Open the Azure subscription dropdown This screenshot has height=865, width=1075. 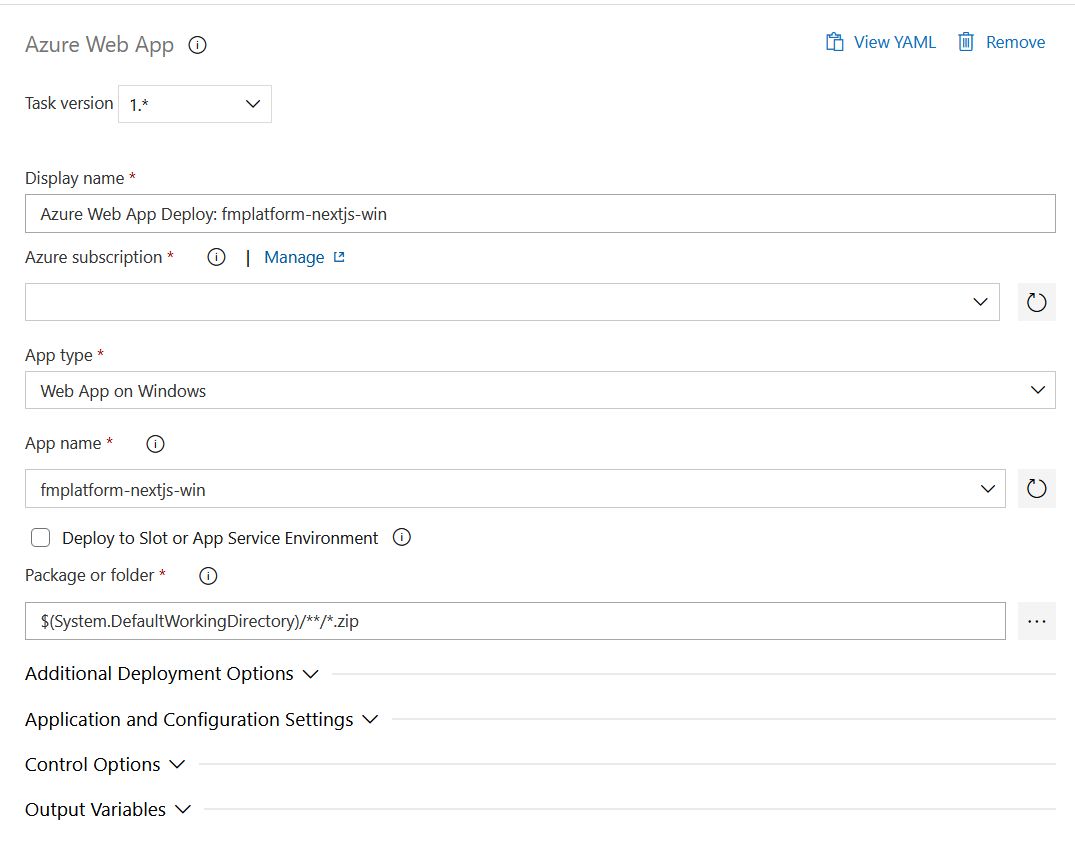click(512, 302)
